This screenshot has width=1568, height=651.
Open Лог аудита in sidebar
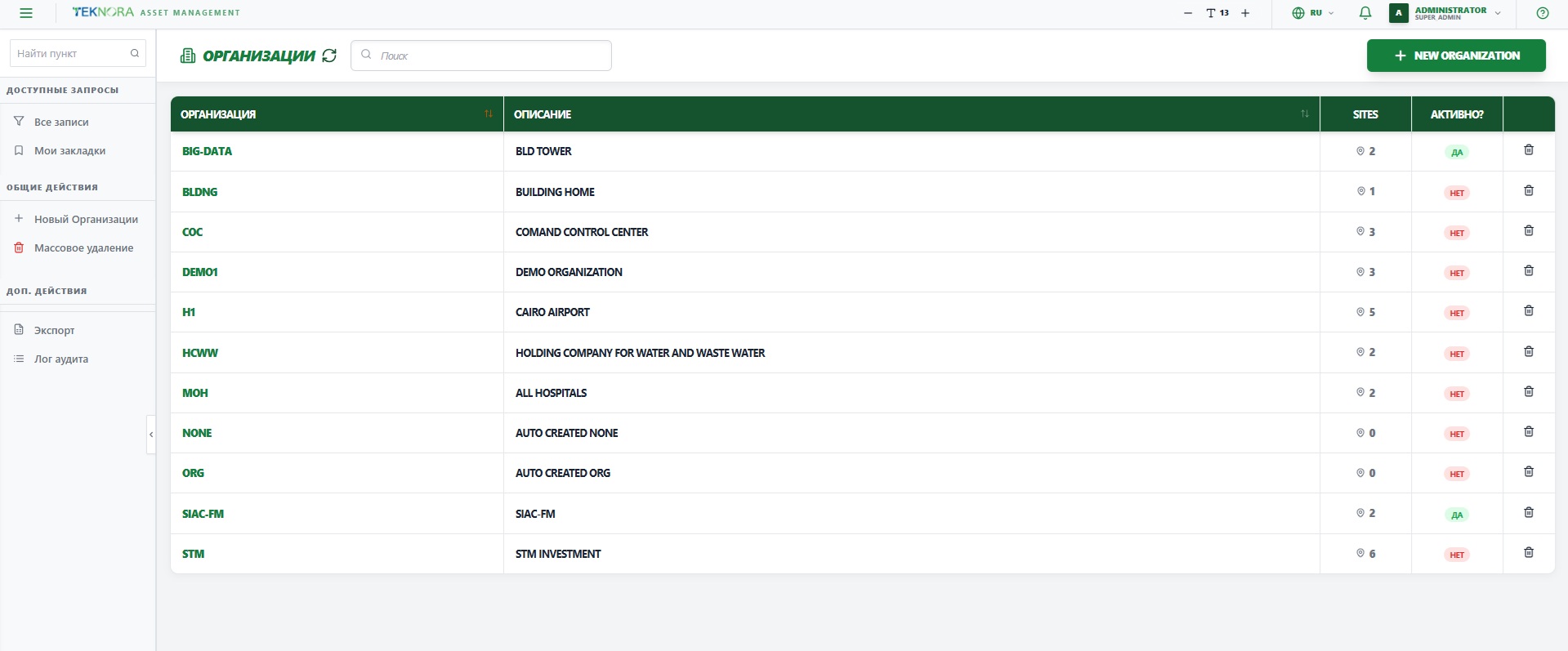[60, 359]
